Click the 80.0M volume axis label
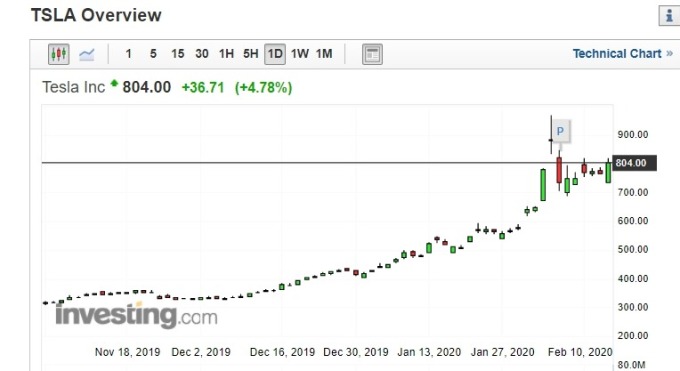Image resolution: width=680 pixels, height=371 pixels. click(631, 365)
